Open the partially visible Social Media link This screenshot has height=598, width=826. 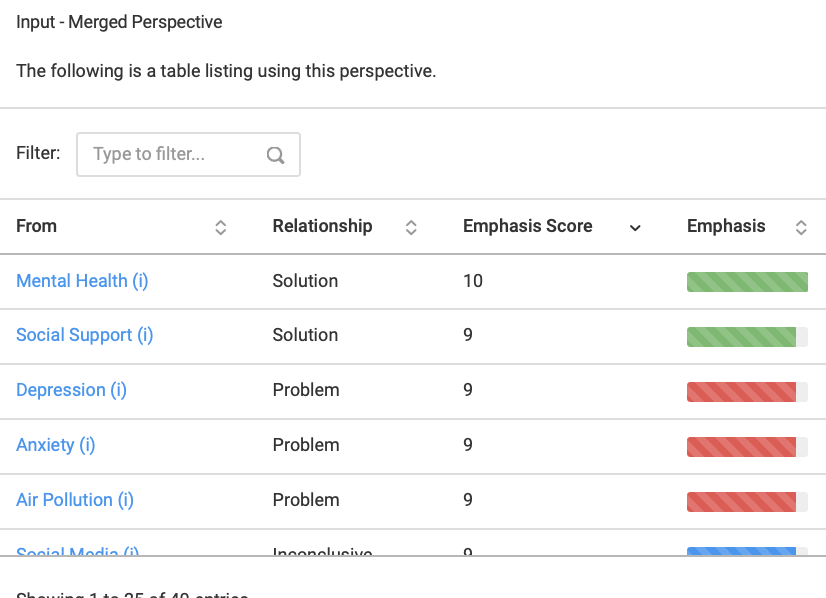coord(77,551)
